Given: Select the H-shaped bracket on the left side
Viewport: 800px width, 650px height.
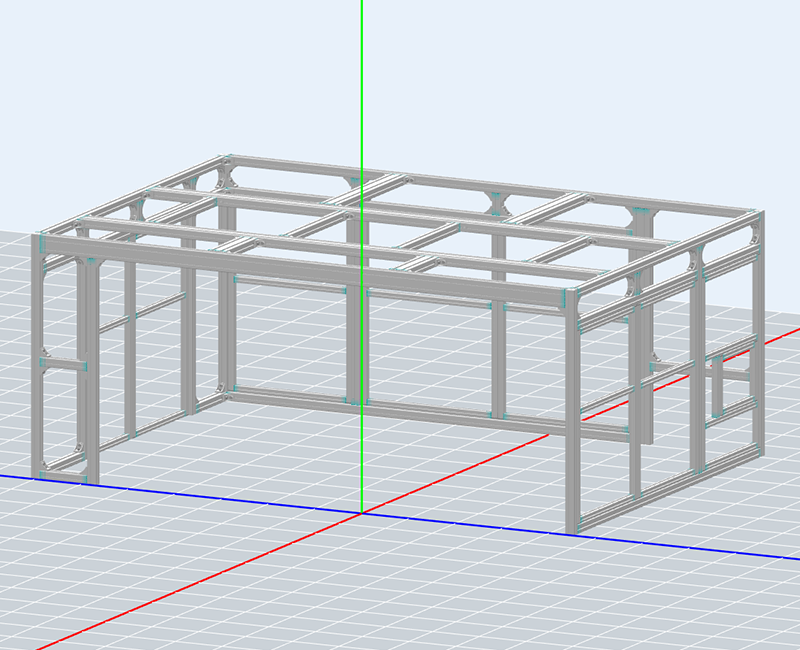Looking at the screenshot, I should (63, 364).
